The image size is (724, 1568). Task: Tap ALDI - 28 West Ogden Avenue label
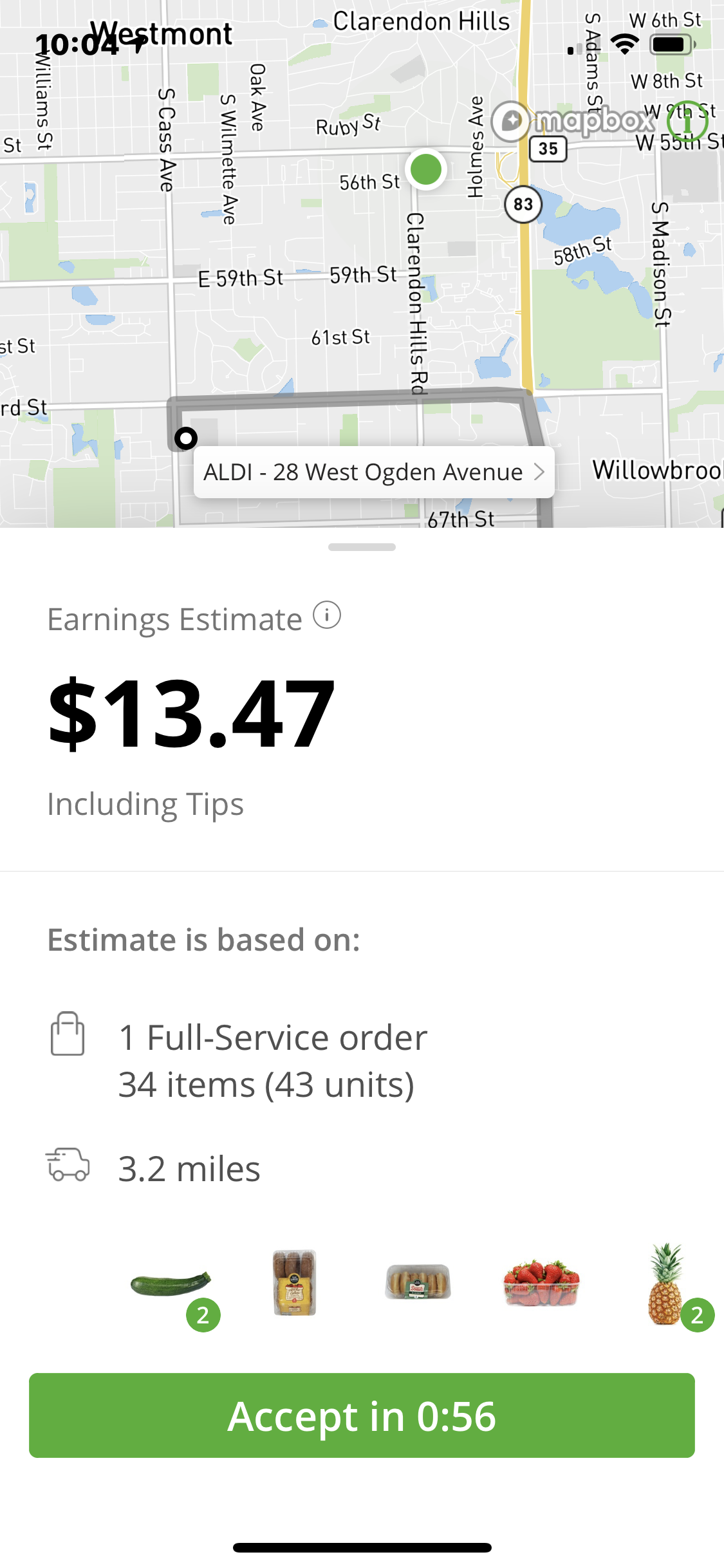pos(363,472)
